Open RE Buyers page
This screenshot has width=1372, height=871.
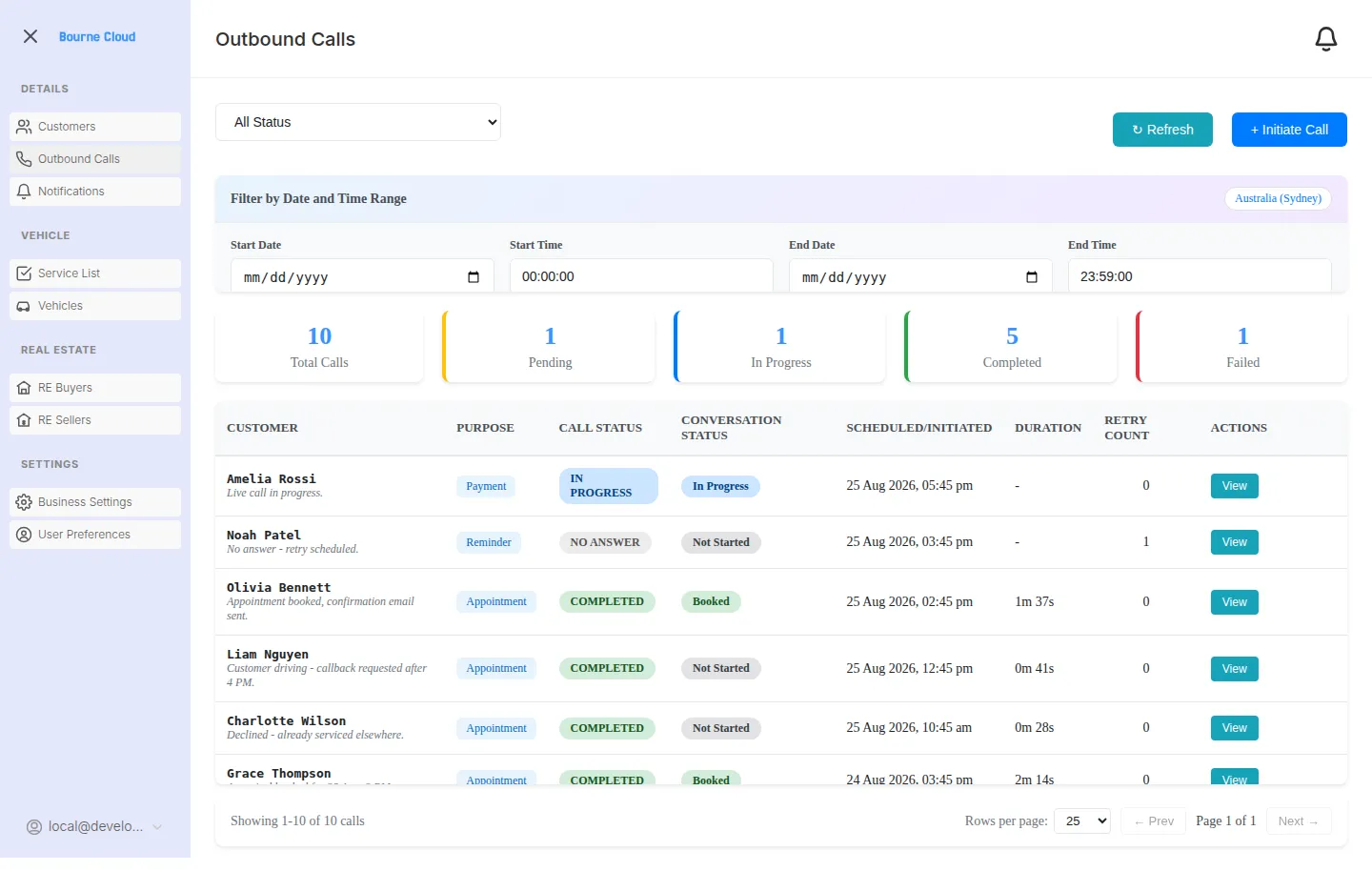click(x=95, y=388)
